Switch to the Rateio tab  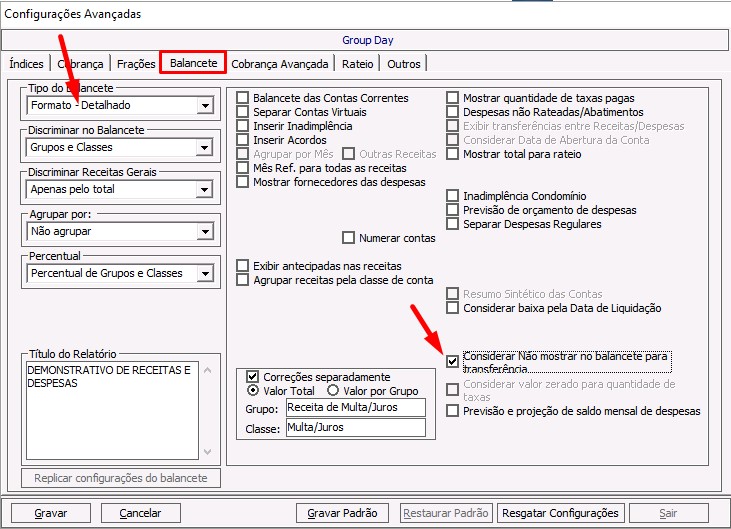coord(358,64)
